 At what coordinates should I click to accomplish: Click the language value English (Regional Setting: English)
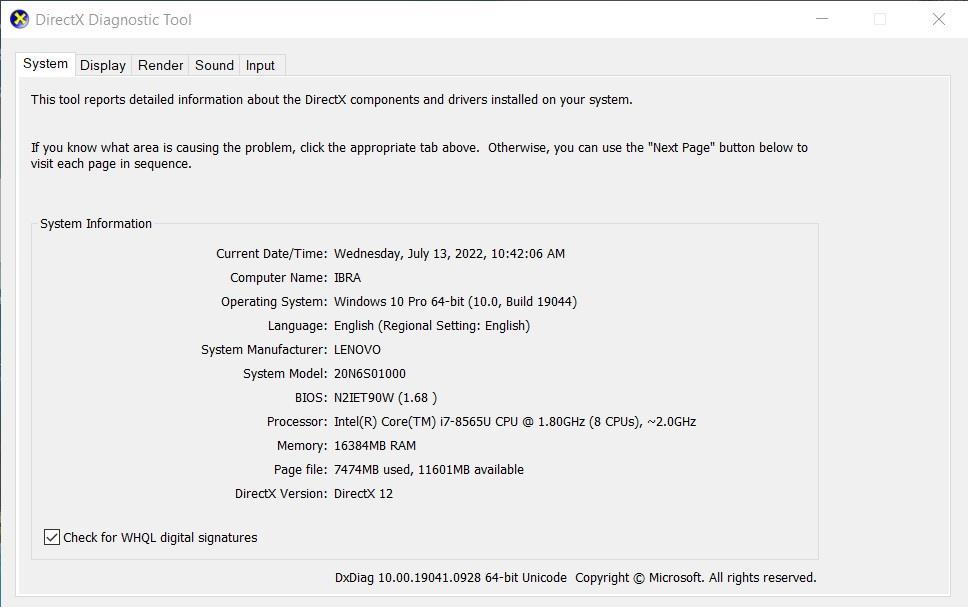click(x=432, y=326)
